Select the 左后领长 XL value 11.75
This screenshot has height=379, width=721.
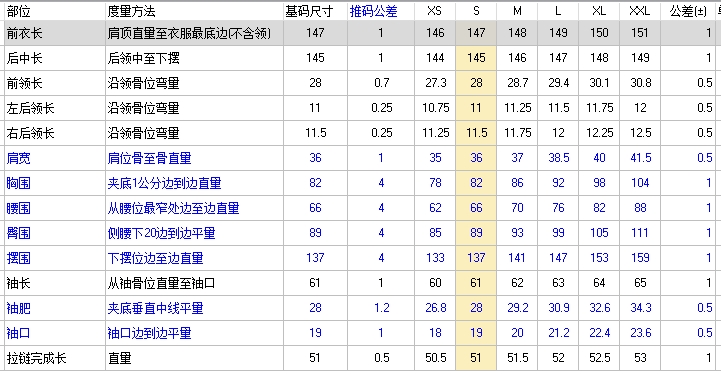pyautogui.click(x=599, y=108)
